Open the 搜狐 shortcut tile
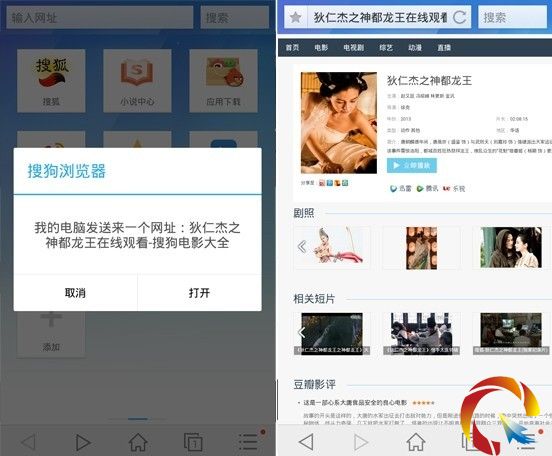This screenshot has width=552, height=456. click(51, 81)
